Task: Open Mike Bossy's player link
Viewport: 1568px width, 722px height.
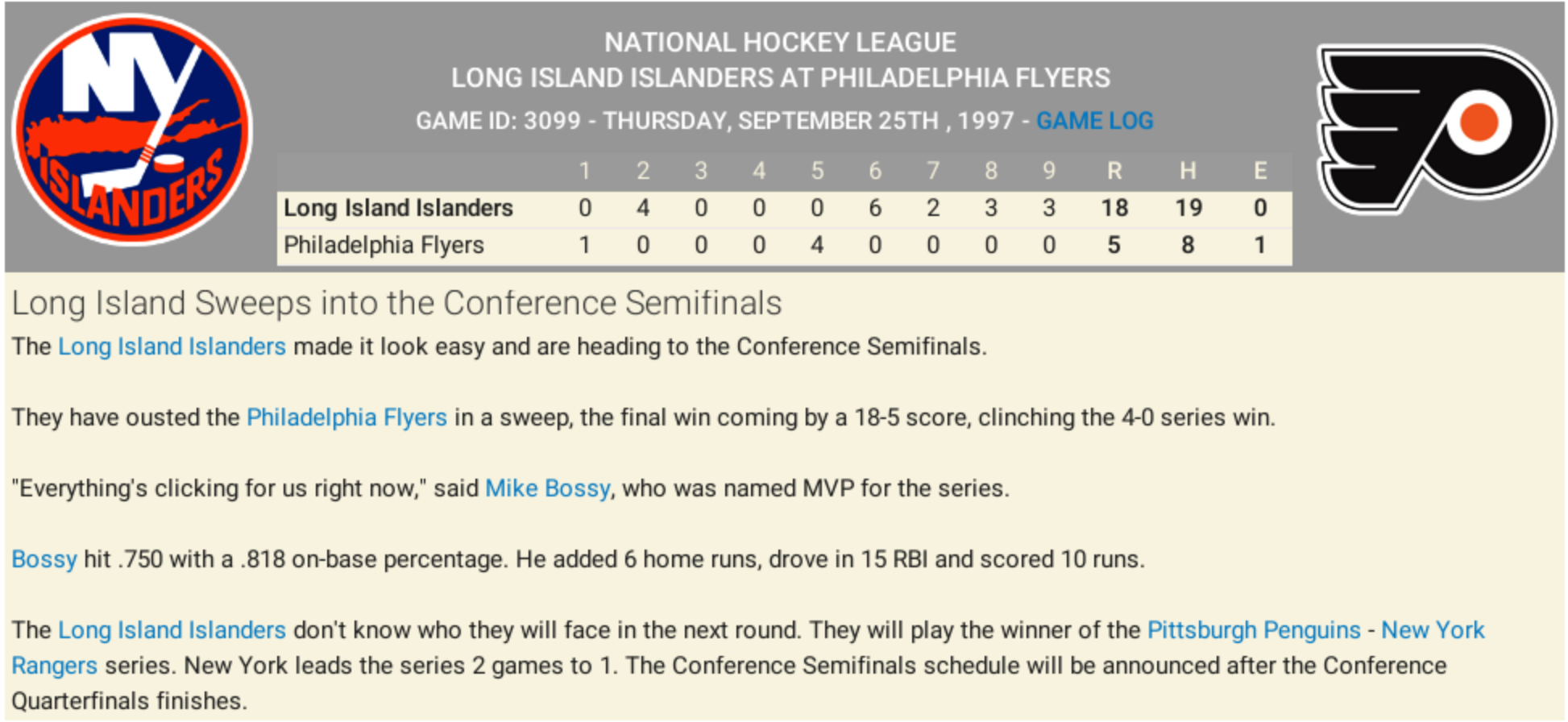Action: tap(547, 488)
